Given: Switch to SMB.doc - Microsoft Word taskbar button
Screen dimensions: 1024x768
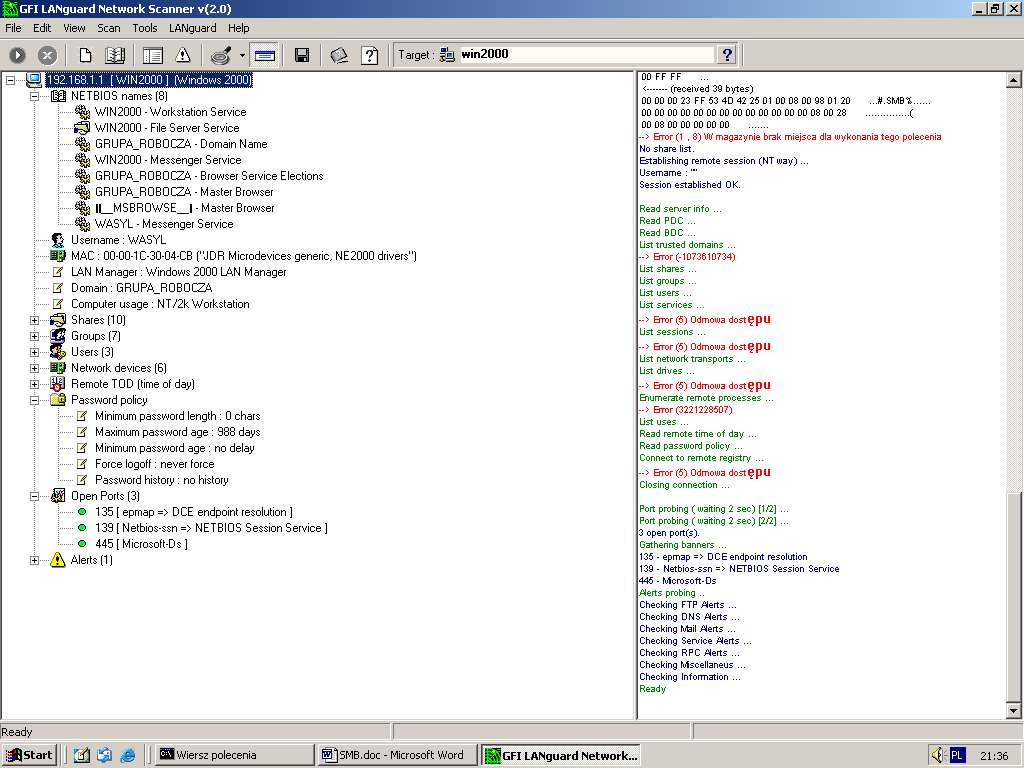Looking at the screenshot, I should click(396, 755).
